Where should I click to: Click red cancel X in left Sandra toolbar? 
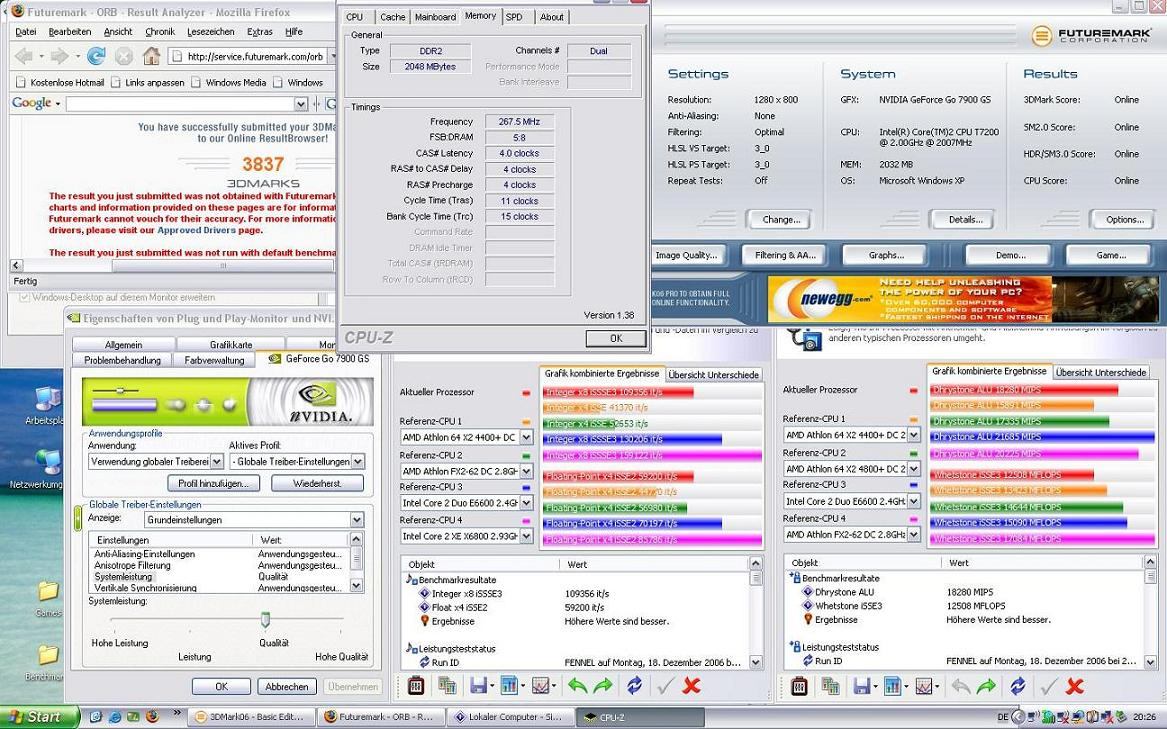(x=691, y=685)
